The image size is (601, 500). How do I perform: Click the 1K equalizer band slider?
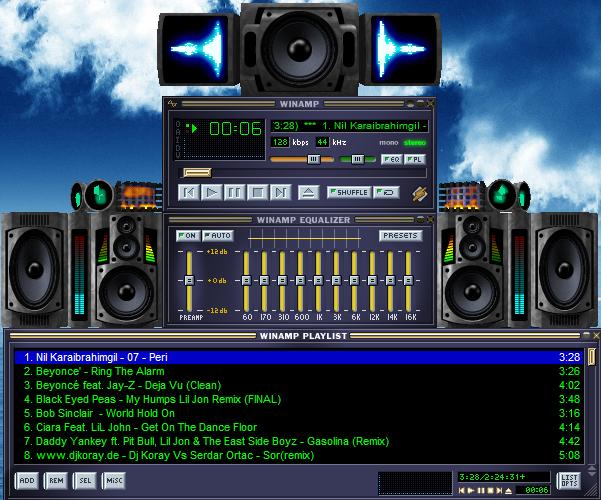click(x=318, y=281)
